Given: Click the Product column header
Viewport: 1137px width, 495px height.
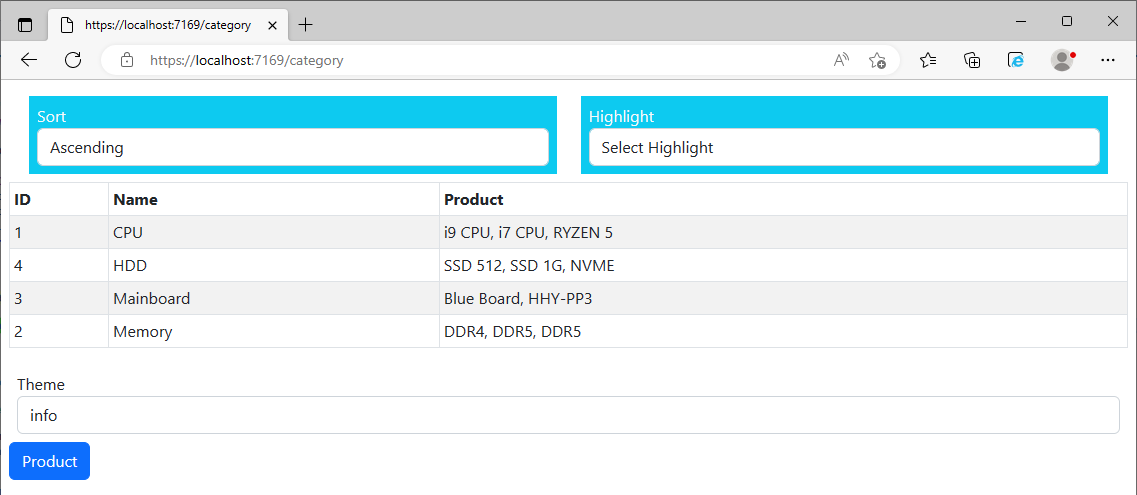Looking at the screenshot, I should coord(783,199).
